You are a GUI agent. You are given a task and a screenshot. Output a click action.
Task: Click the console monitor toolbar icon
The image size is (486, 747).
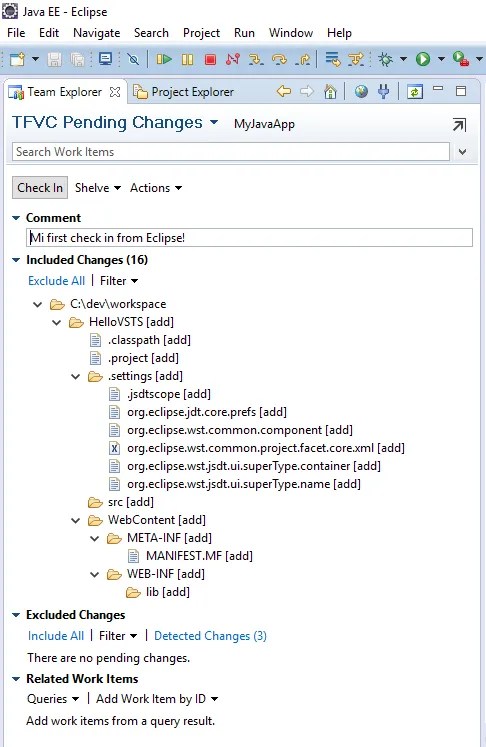click(105, 59)
